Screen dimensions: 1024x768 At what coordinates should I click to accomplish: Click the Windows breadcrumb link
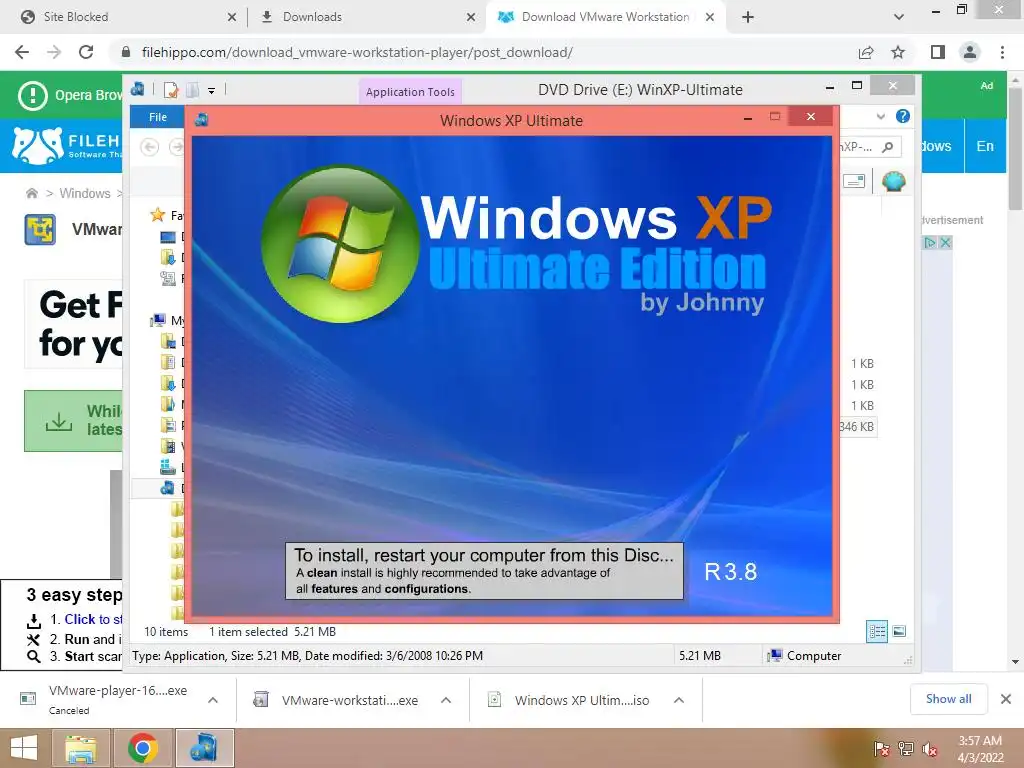[x=85, y=193]
